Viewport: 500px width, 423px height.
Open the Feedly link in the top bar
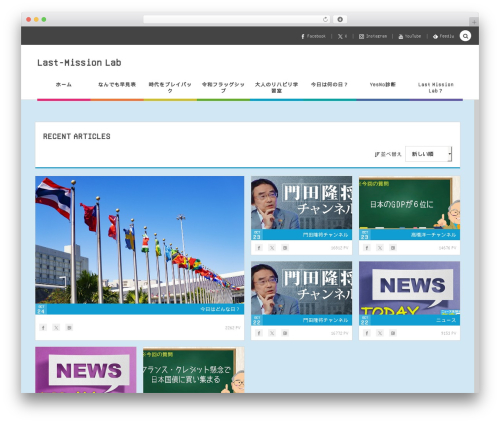point(443,36)
